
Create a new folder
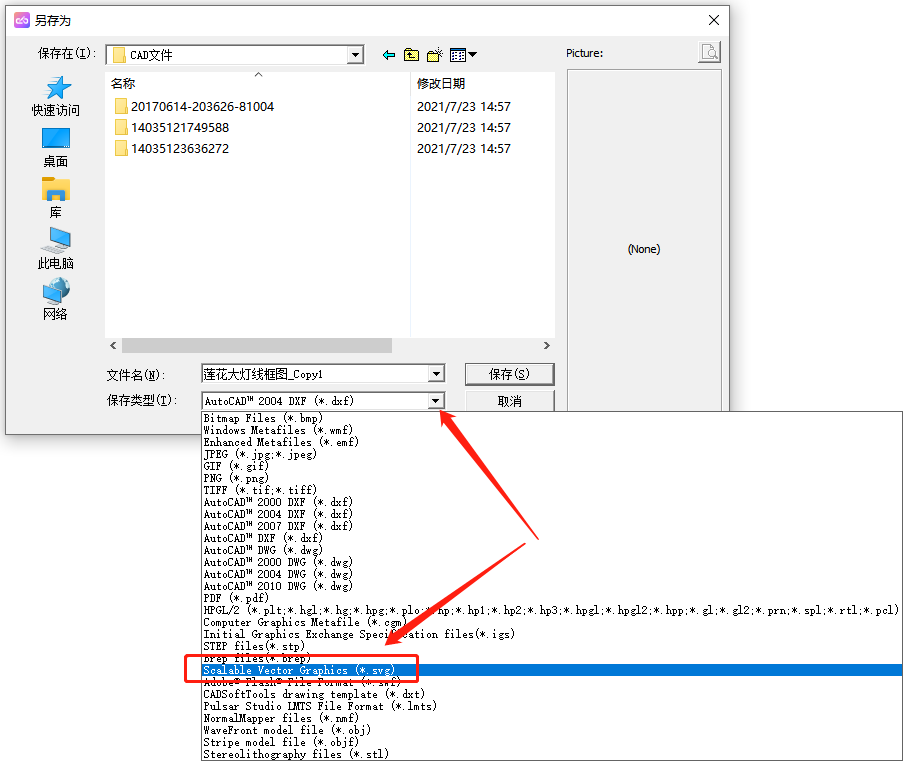pos(435,55)
